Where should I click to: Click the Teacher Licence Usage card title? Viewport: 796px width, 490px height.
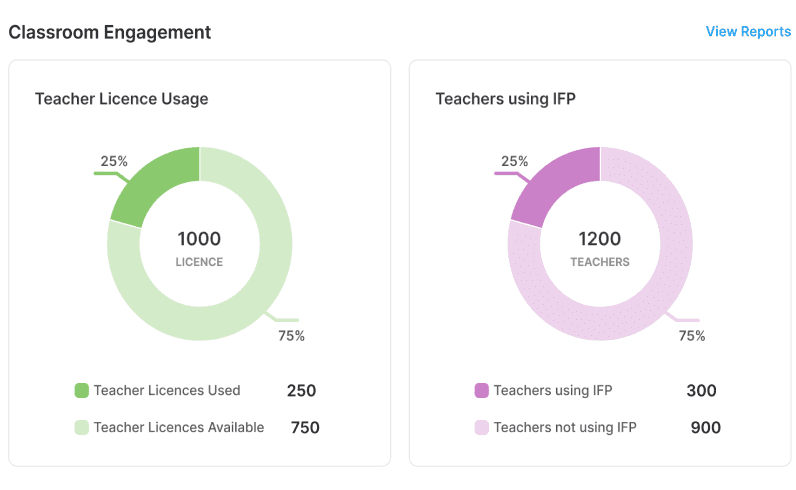(x=121, y=99)
